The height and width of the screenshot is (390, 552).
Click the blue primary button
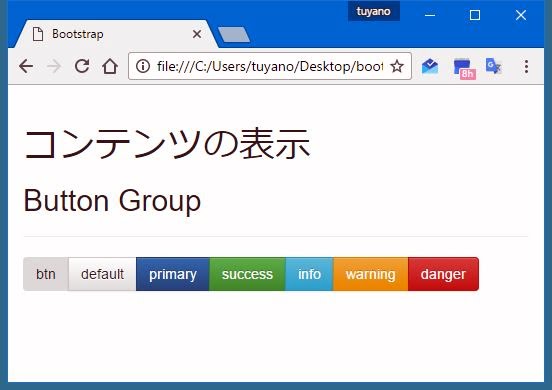[x=172, y=274]
